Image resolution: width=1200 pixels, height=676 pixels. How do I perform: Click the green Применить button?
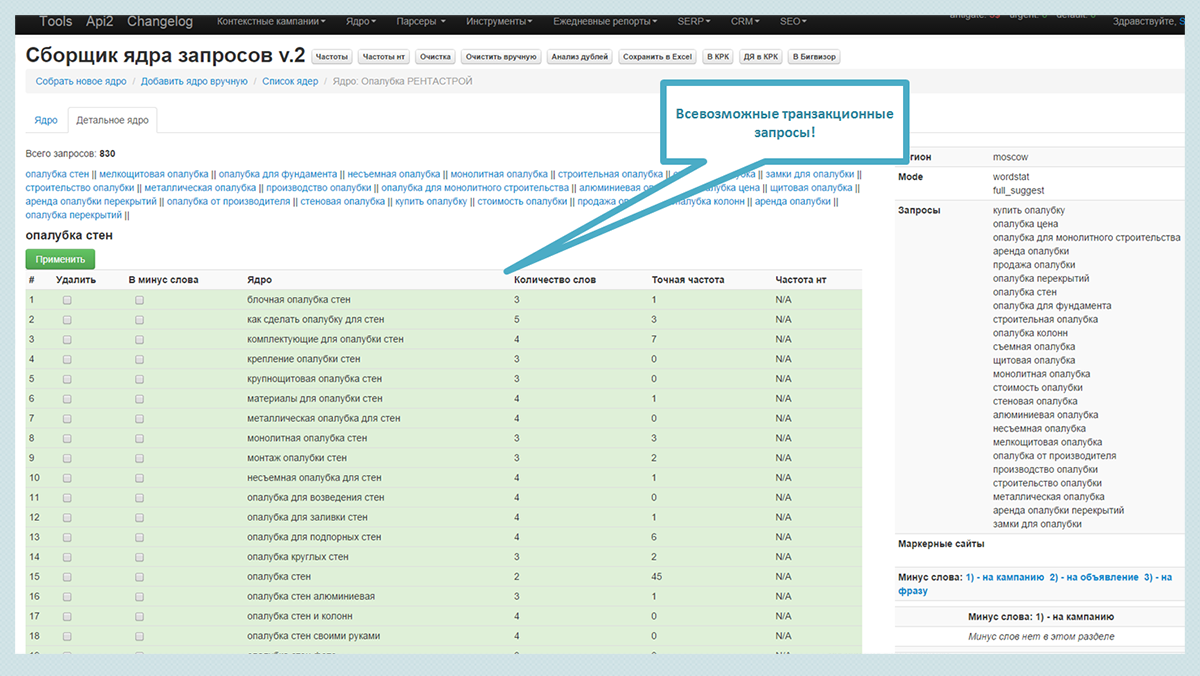[x=60, y=259]
